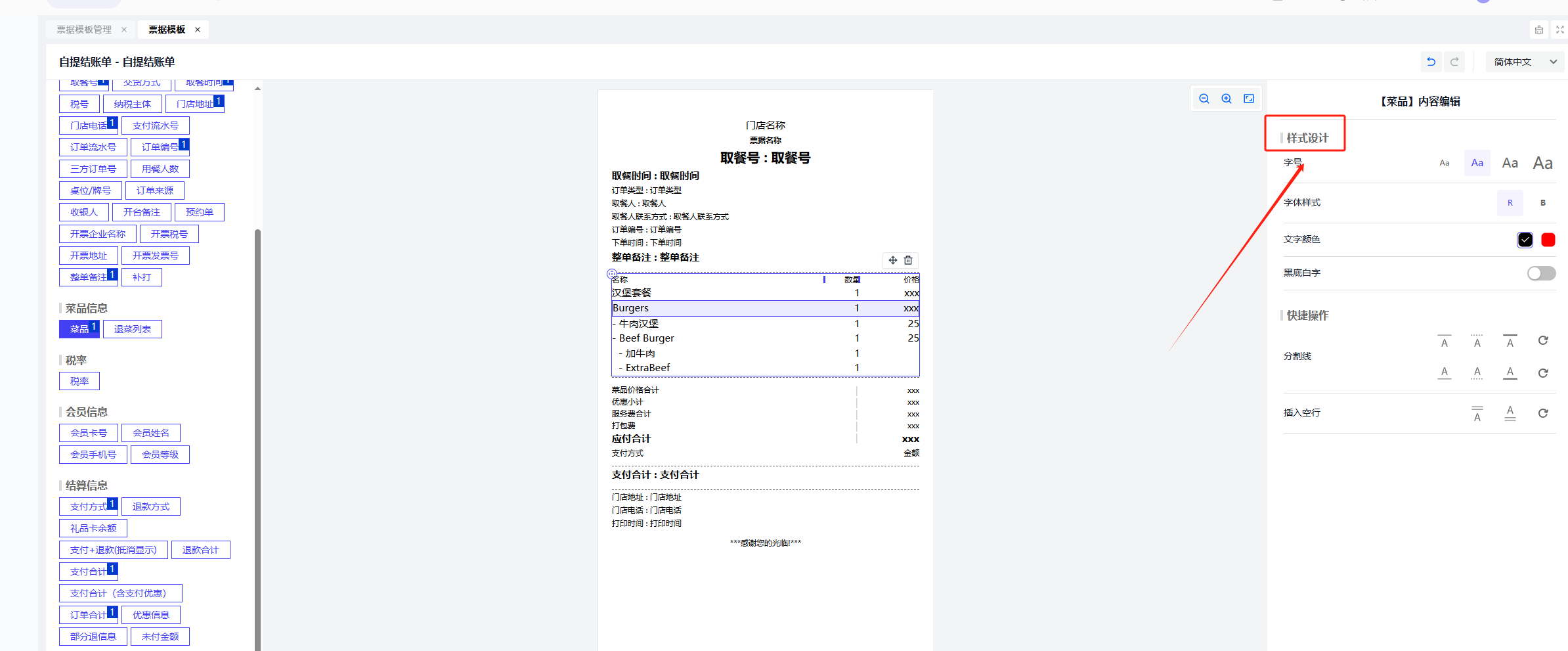Zoom in the receipt preview
Screen dimensions: 1568x651
tap(1227, 99)
